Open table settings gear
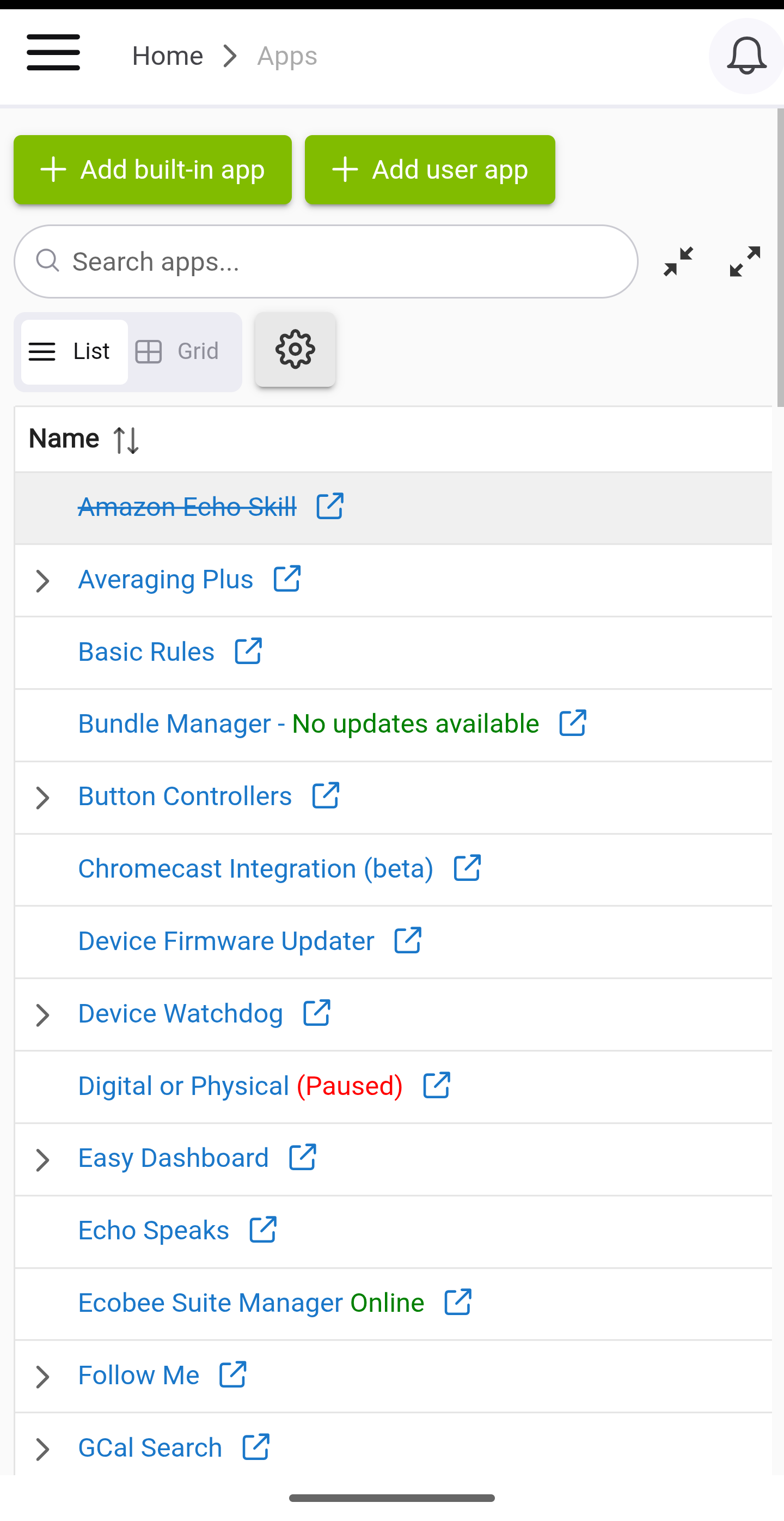Image resolution: width=784 pixels, height=1521 pixels. [x=295, y=350]
